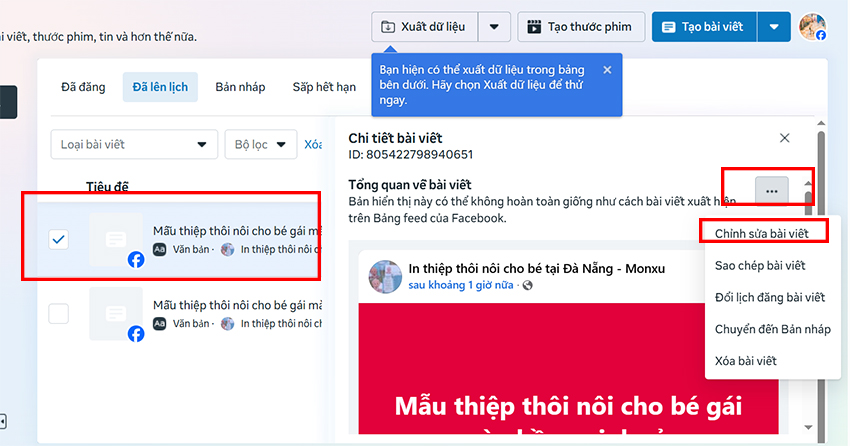Select Chuyển đến Bản nháp
The image size is (850, 446).
[x=772, y=329]
